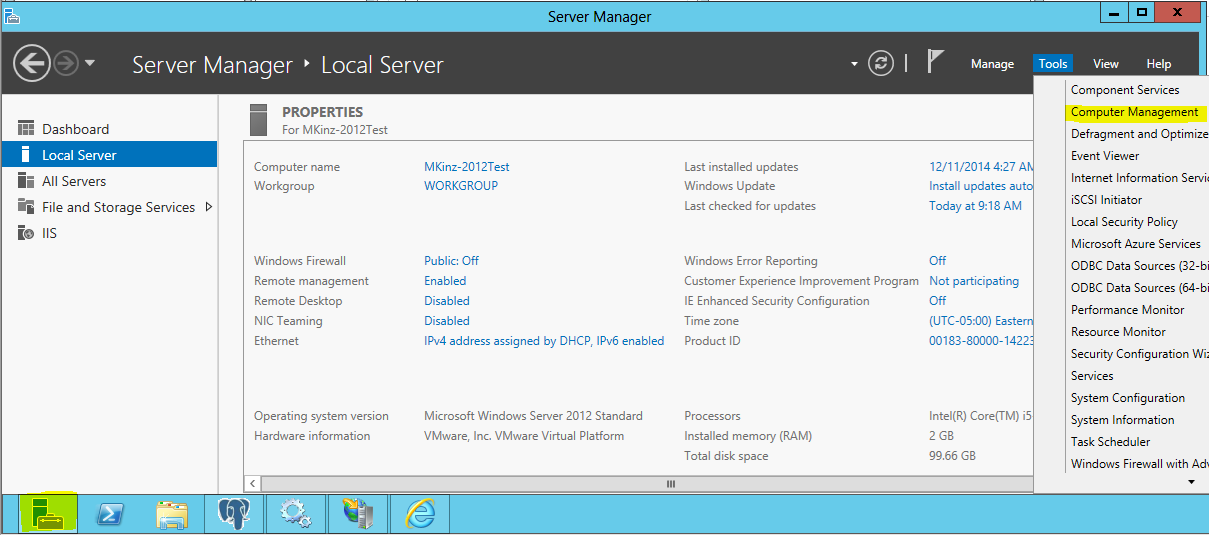Image resolution: width=1209 pixels, height=535 pixels.
Task: Click the MKinz-2012Test computer name link
Action: [x=466, y=167]
